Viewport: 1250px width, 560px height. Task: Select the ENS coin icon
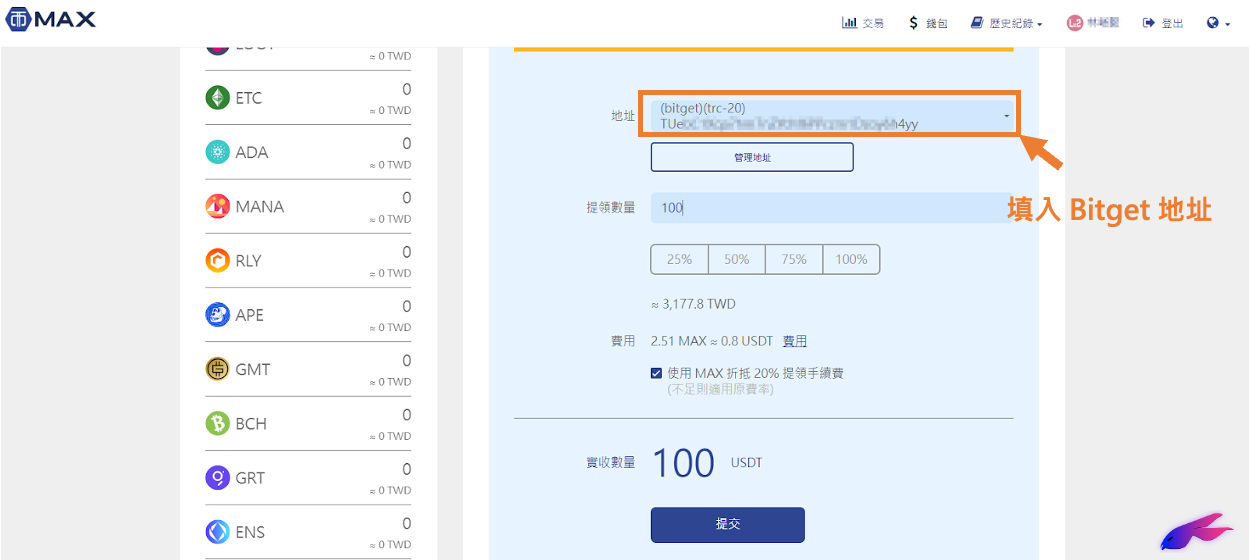(217, 532)
